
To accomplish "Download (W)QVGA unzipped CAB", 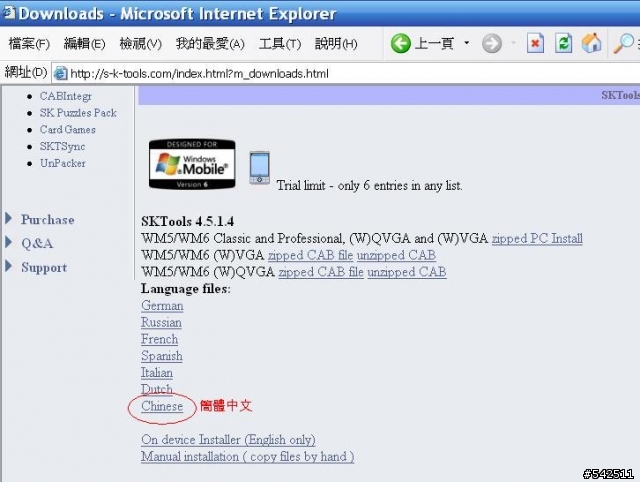I will pyautogui.click(x=407, y=272).
